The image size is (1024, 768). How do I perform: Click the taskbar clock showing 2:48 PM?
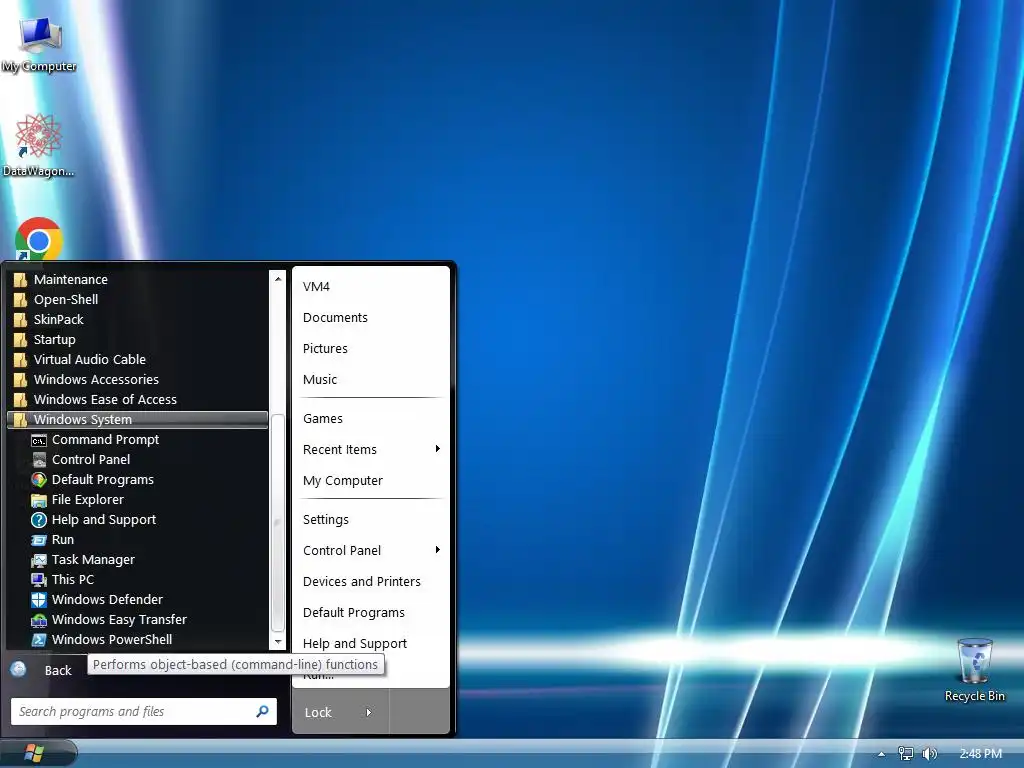click(x=980, y=754)
